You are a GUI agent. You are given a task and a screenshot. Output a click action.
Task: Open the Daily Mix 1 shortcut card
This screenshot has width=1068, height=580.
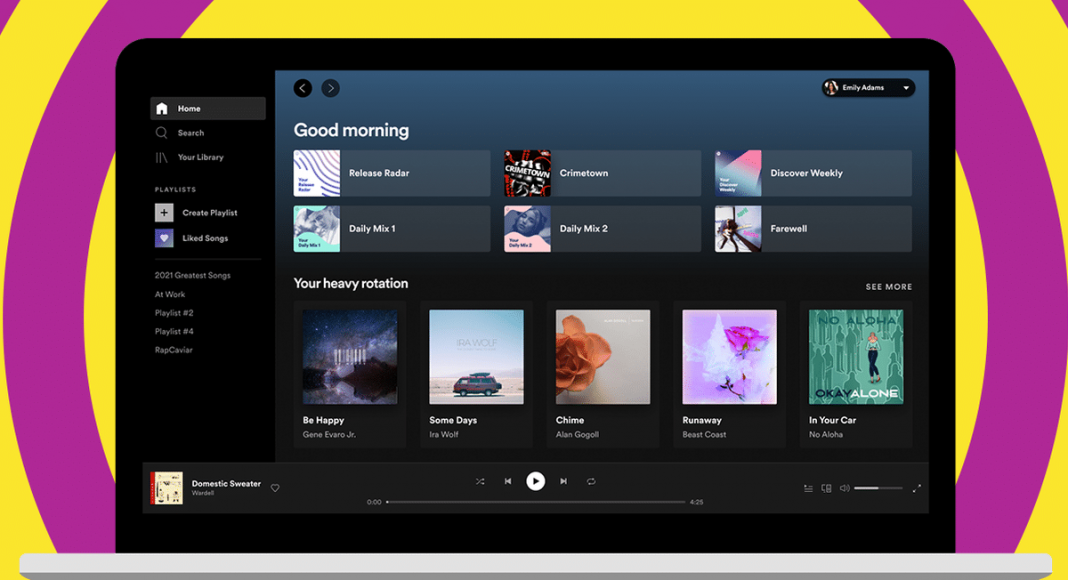[392, 229]
